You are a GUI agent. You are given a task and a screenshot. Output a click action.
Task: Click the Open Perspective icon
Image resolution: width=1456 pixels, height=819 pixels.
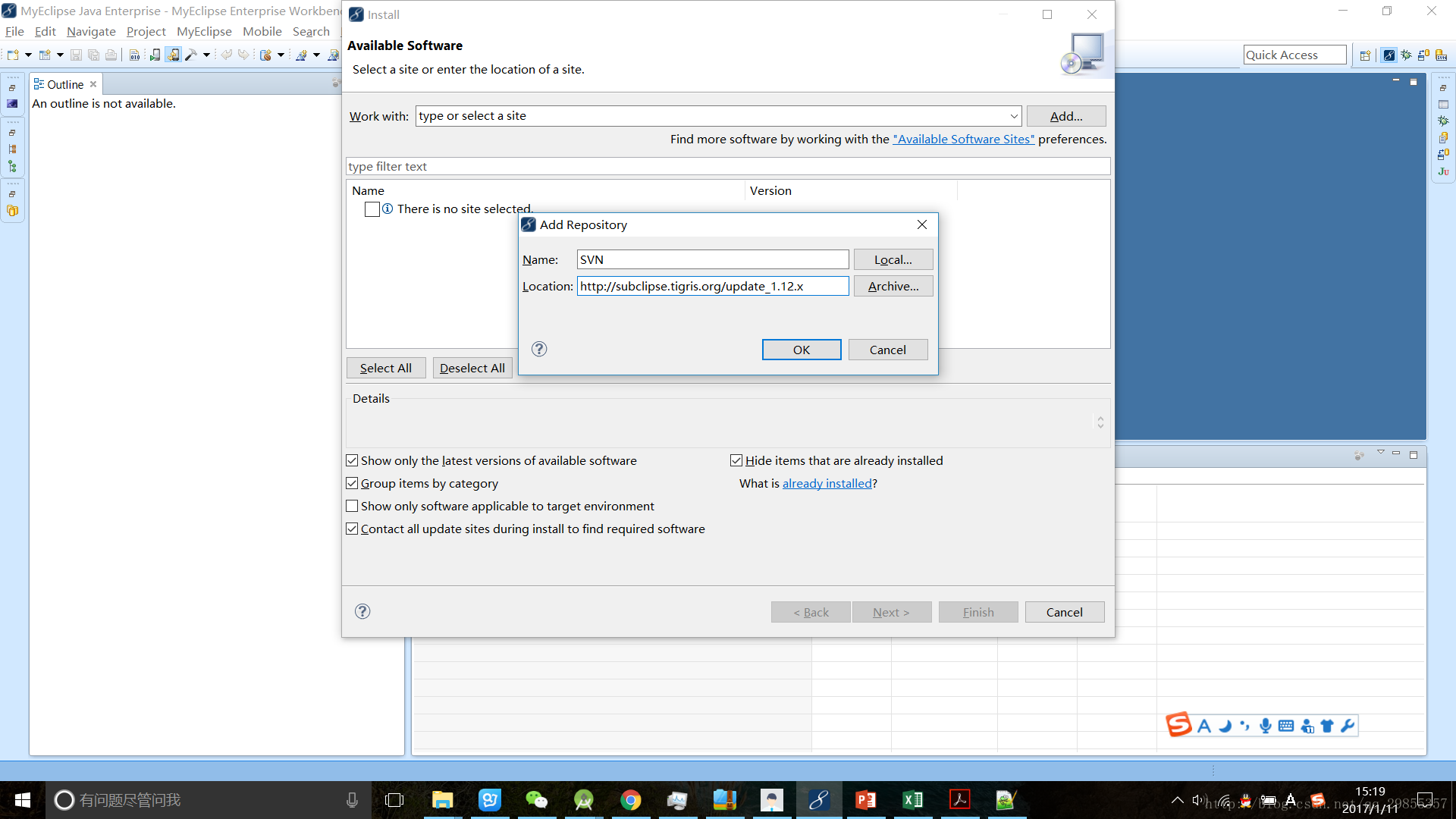click(1365, 55)
